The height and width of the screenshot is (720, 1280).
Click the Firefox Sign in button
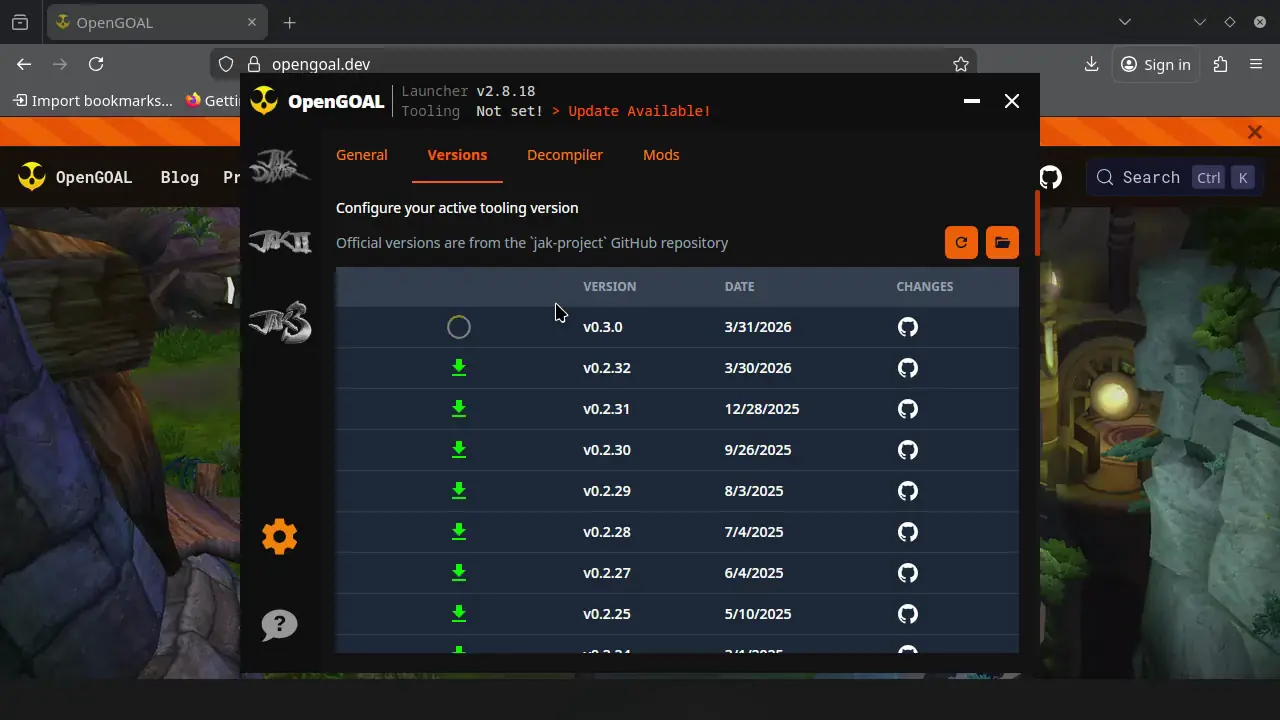coord(1156,64)
